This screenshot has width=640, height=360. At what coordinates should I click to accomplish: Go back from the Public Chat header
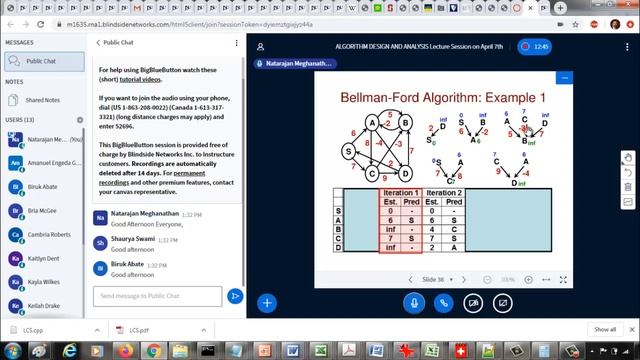pos(115,42)
